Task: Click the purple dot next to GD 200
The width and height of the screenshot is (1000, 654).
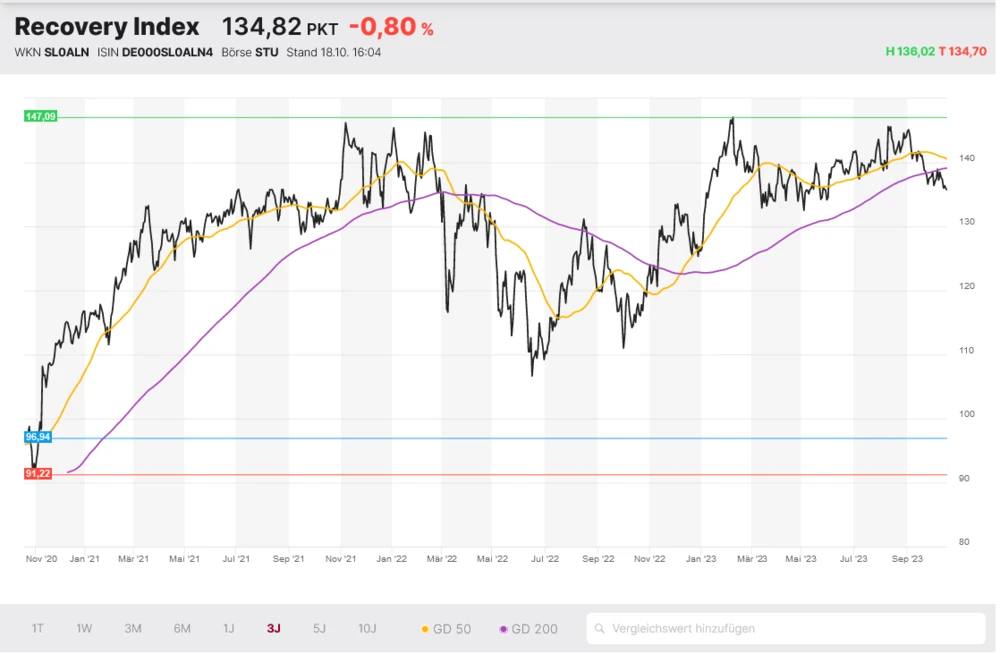Action: pyautogui.click(x=503, y=629)
